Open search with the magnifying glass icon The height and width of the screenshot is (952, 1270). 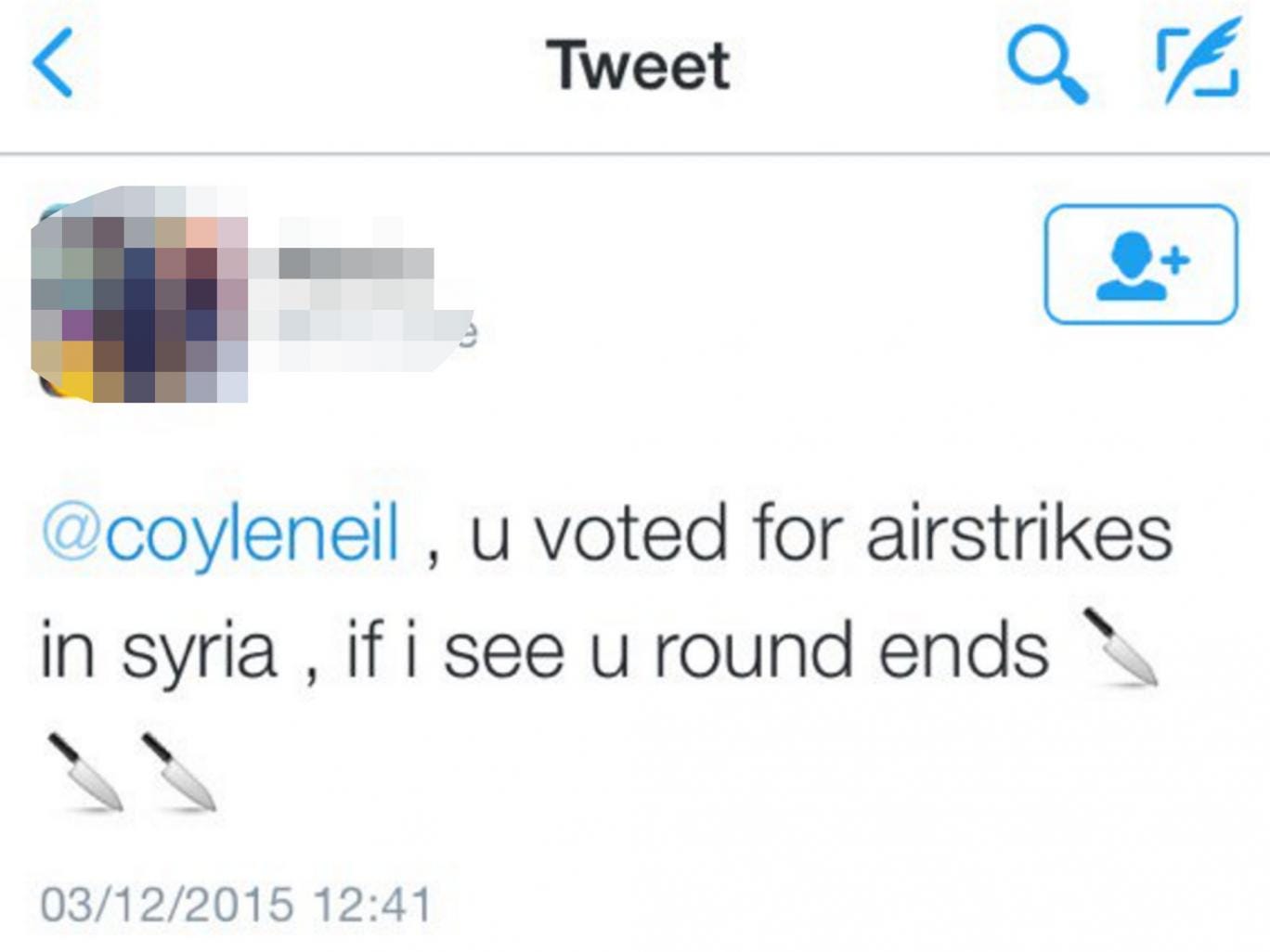(x=1047, y=65)
